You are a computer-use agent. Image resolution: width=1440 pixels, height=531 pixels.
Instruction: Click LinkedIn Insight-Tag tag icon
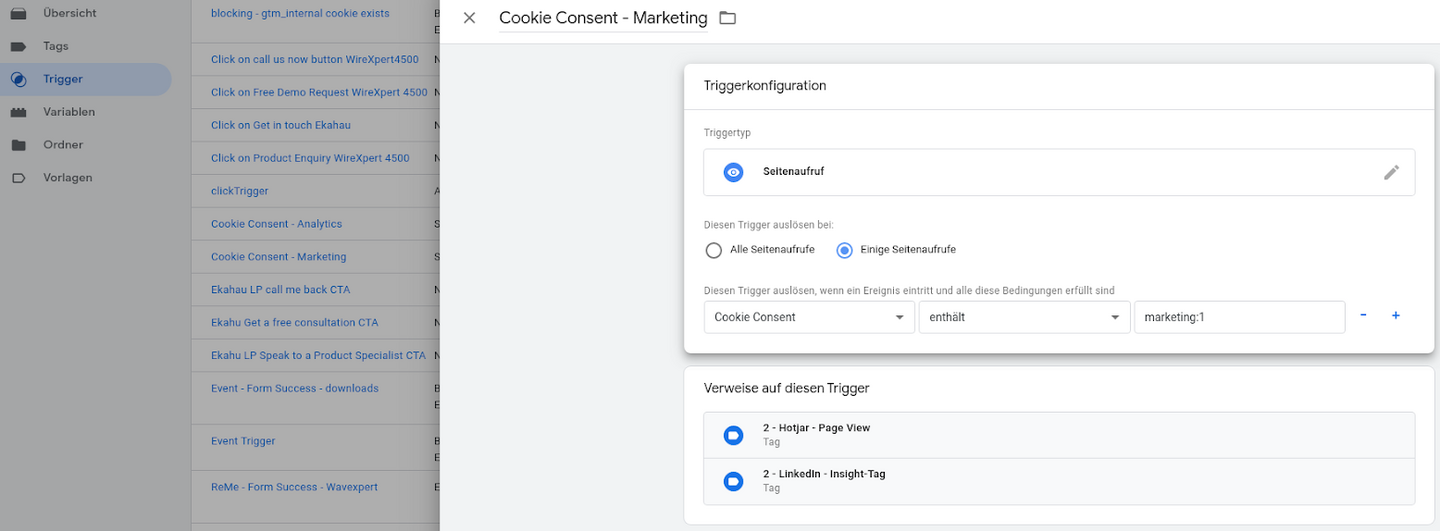[733, 481]
